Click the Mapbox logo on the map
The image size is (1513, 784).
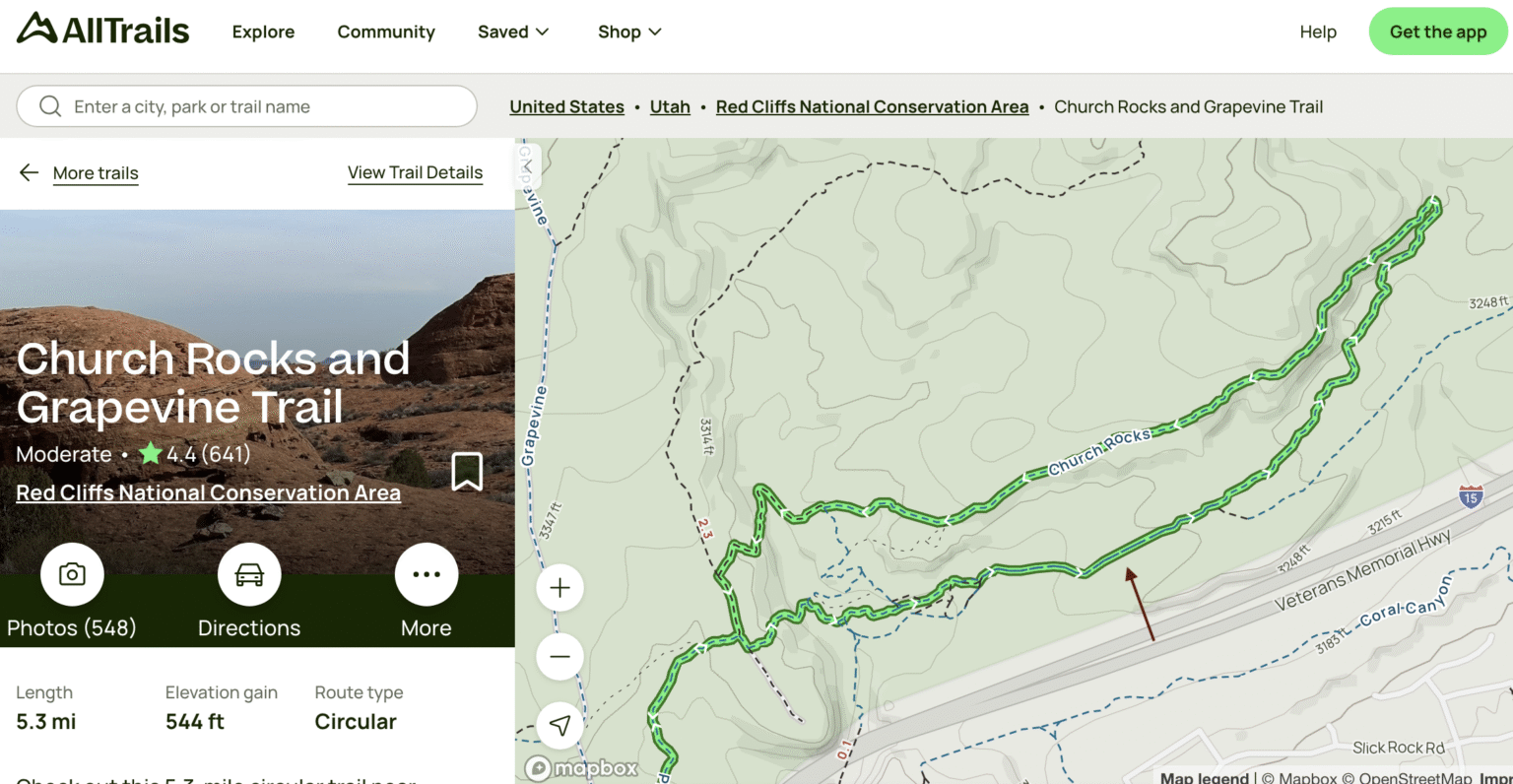tap(581, 767)
